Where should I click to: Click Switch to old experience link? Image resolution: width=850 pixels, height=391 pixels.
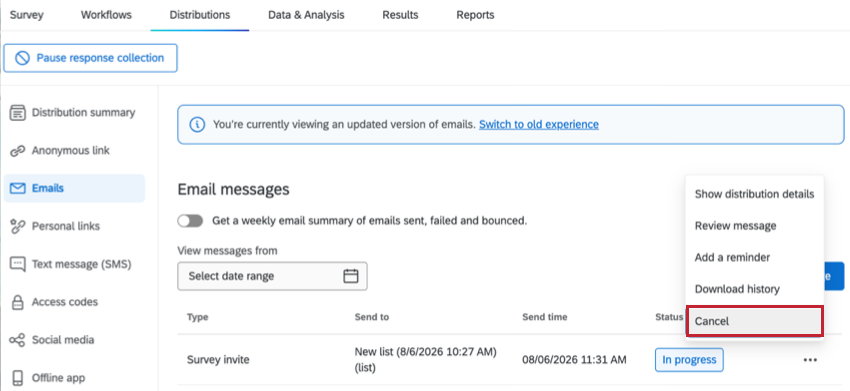click(539, 125)
